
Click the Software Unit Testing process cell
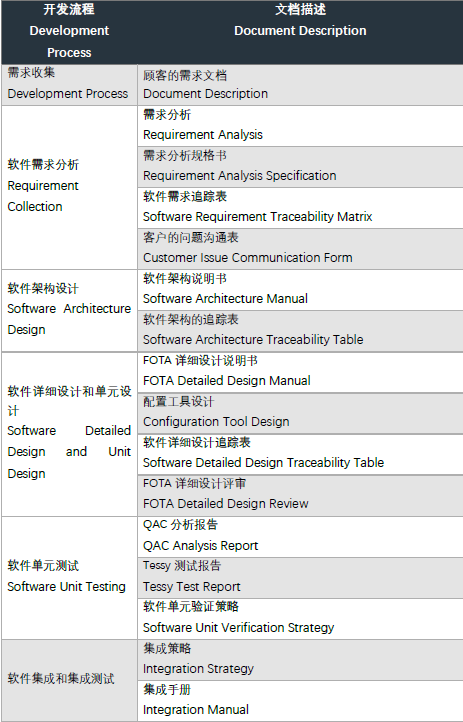(x=69, y=577)
